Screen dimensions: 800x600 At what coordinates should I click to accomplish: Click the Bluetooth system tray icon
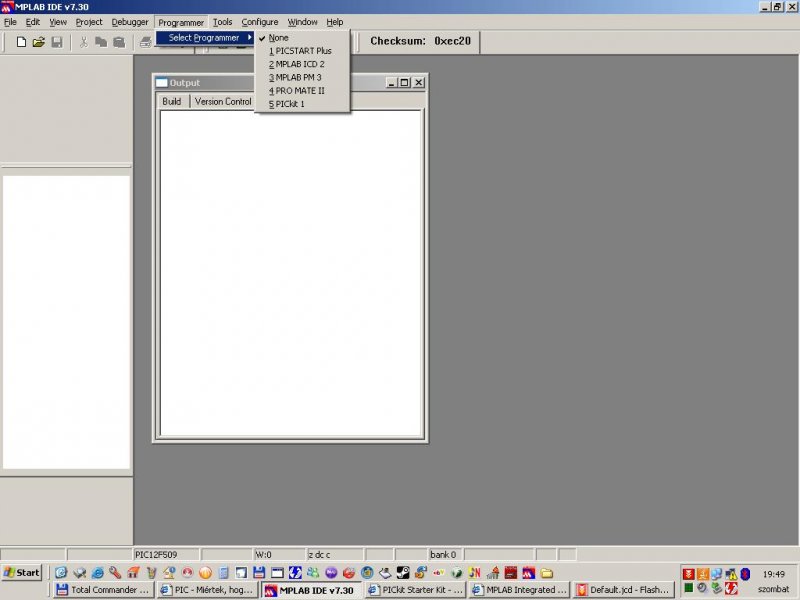745,574
